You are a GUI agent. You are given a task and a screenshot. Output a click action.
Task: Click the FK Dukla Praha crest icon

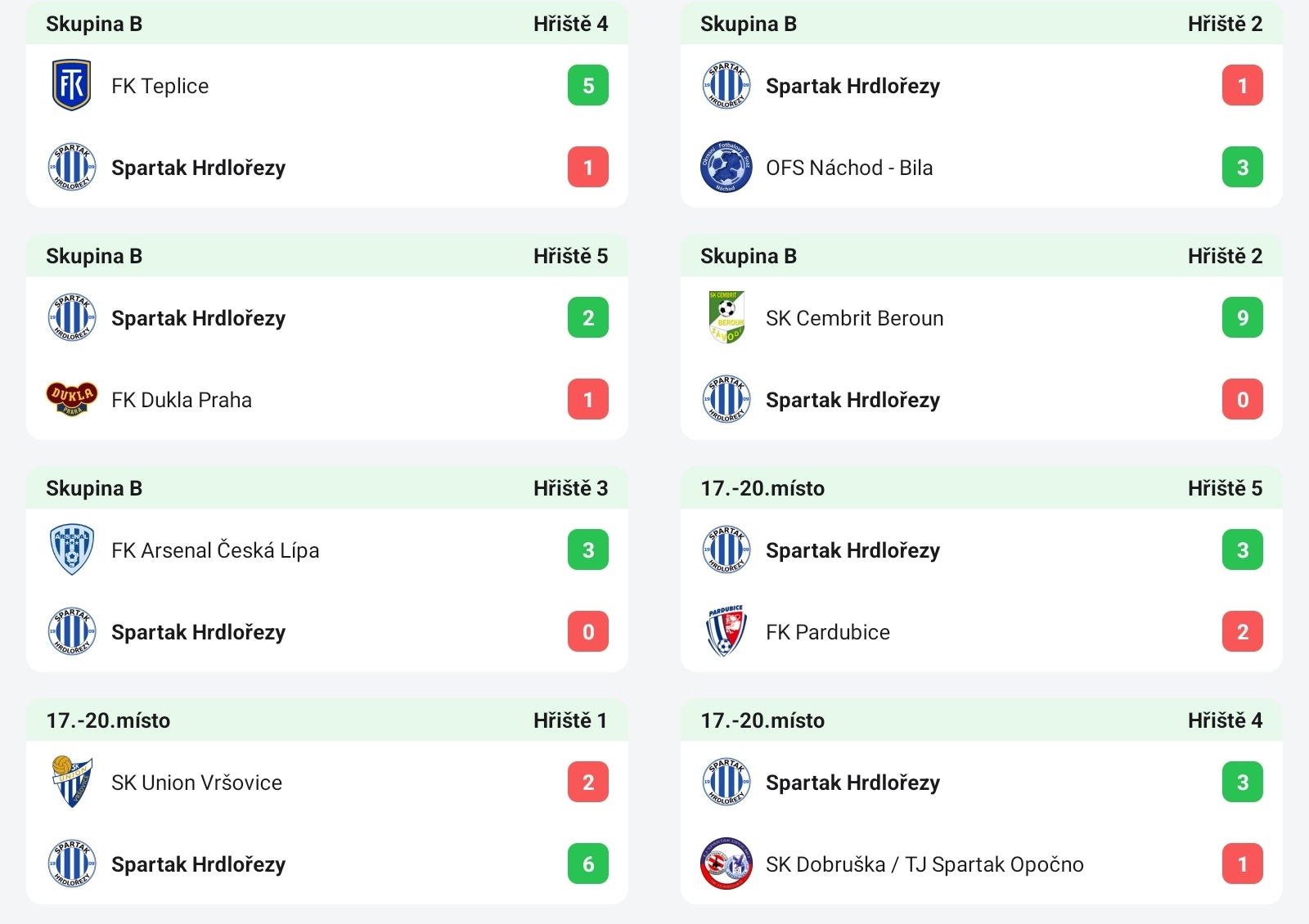[x=72, y=399]
